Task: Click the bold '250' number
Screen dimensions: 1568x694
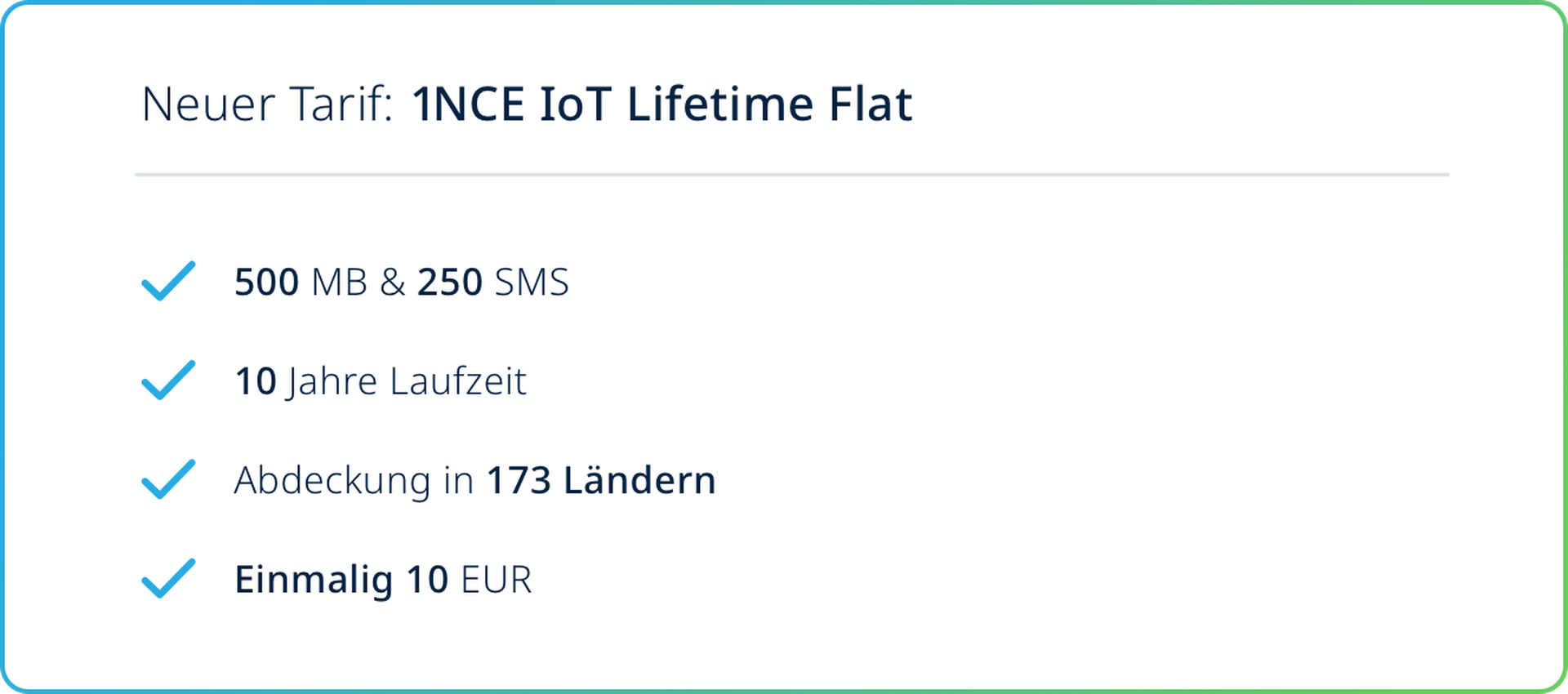Action: (449, 282)
